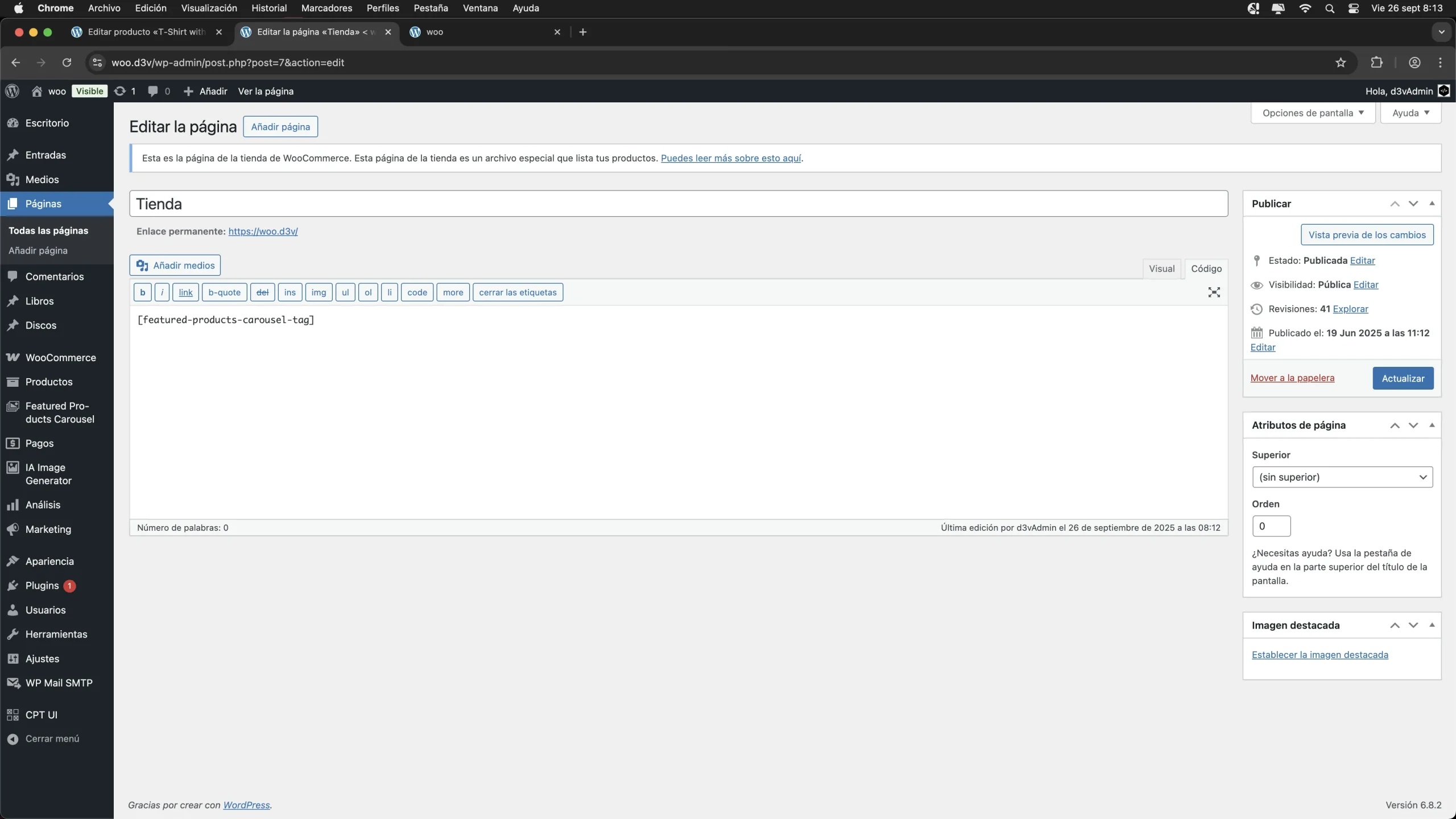Open Chrome extensions puzzle icon
Image resolution: width=1456 pixels, height=819 pixels.
coord(1376,63)
